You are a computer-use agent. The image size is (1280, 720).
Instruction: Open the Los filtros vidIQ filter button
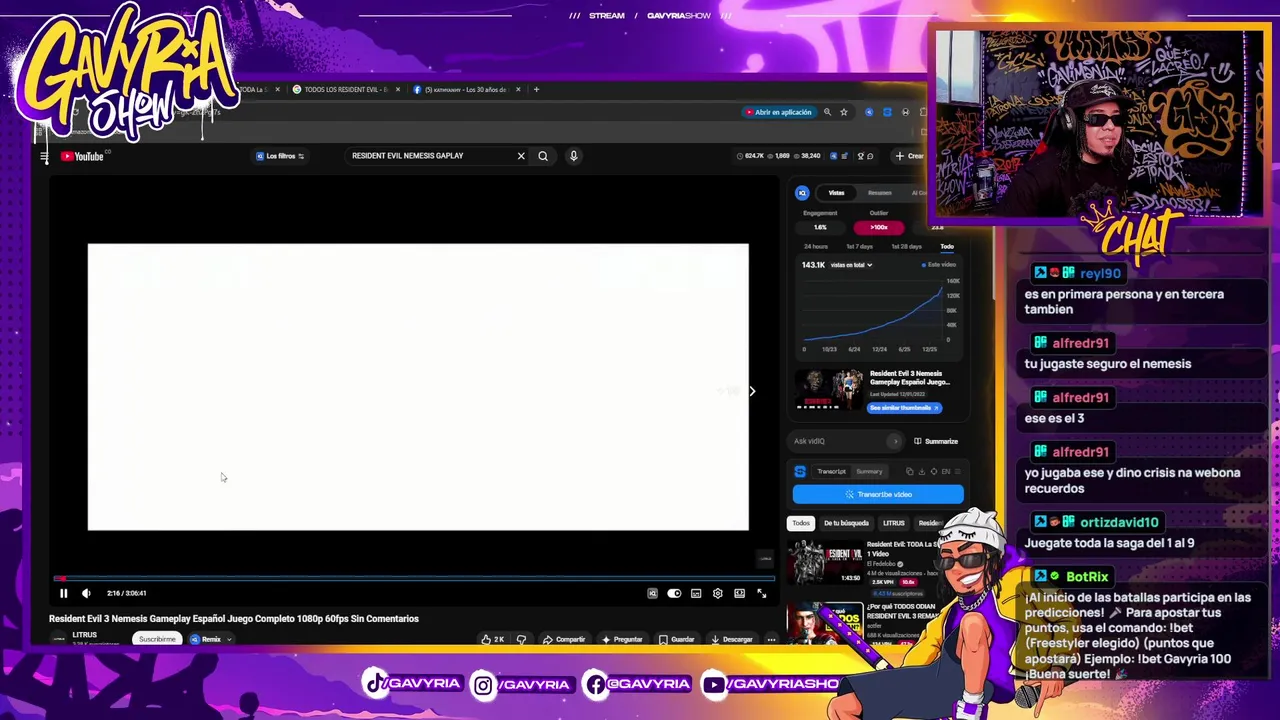coord(280,156)
